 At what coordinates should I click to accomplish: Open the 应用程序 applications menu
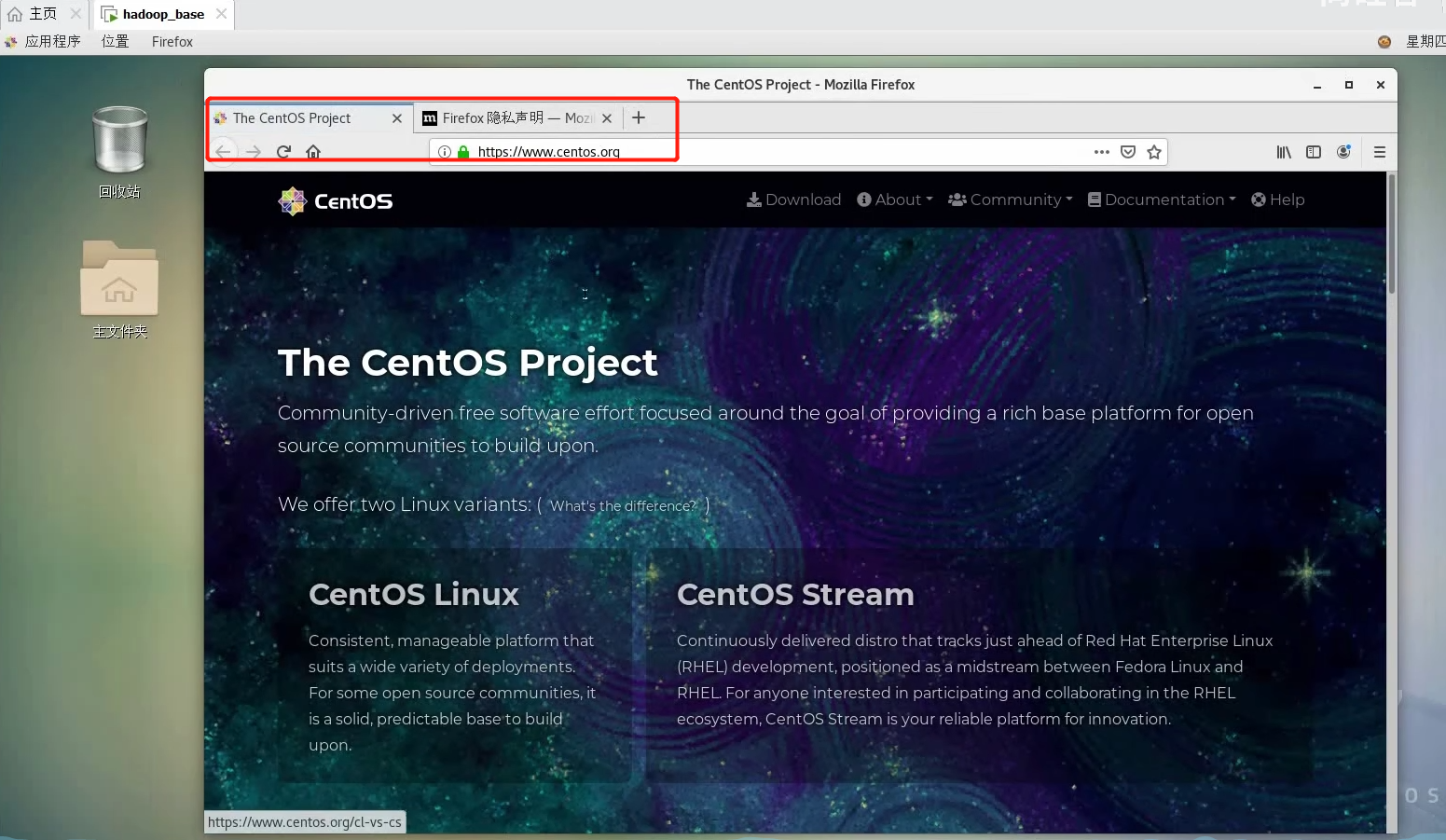[43, 42]
